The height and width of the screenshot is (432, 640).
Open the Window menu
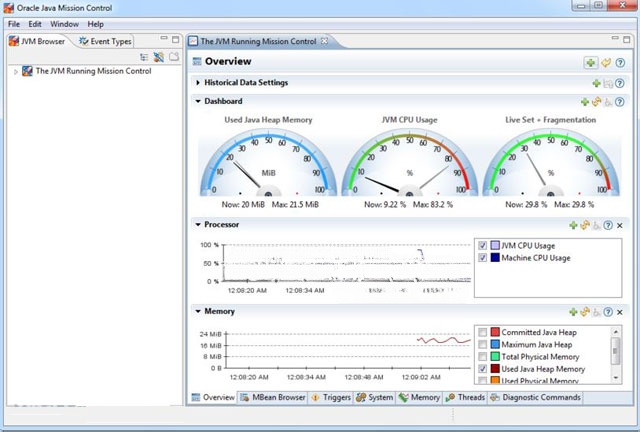(64, 24)
